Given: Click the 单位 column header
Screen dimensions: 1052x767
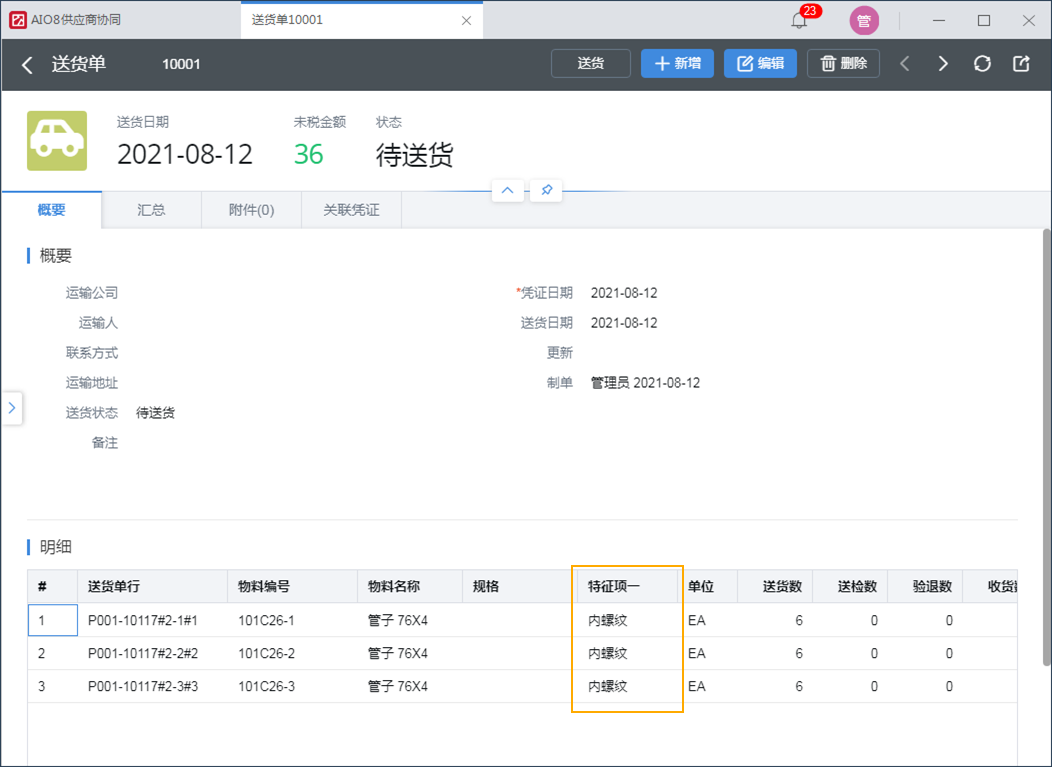Looking at the screenshot, I should [x=708, y=586].
